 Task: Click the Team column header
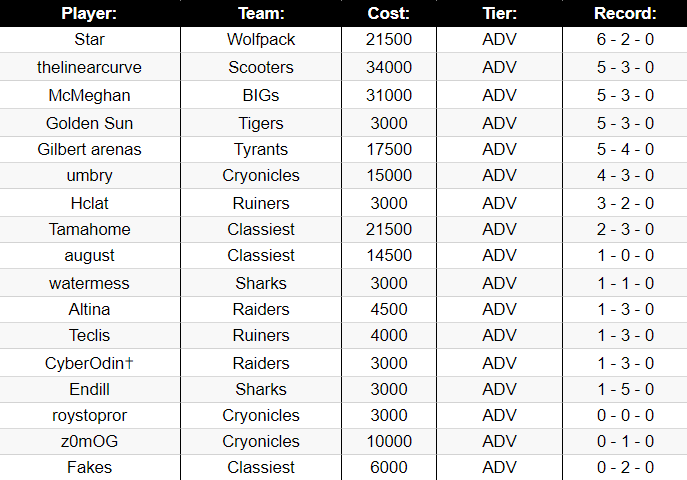click(x=261, y=13)
